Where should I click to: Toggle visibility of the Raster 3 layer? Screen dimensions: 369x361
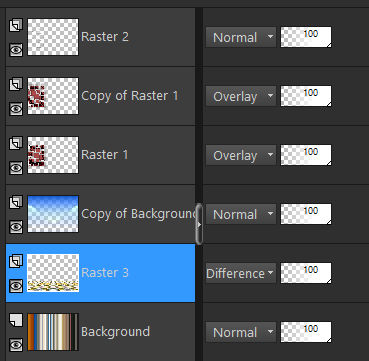pos(16,286)
